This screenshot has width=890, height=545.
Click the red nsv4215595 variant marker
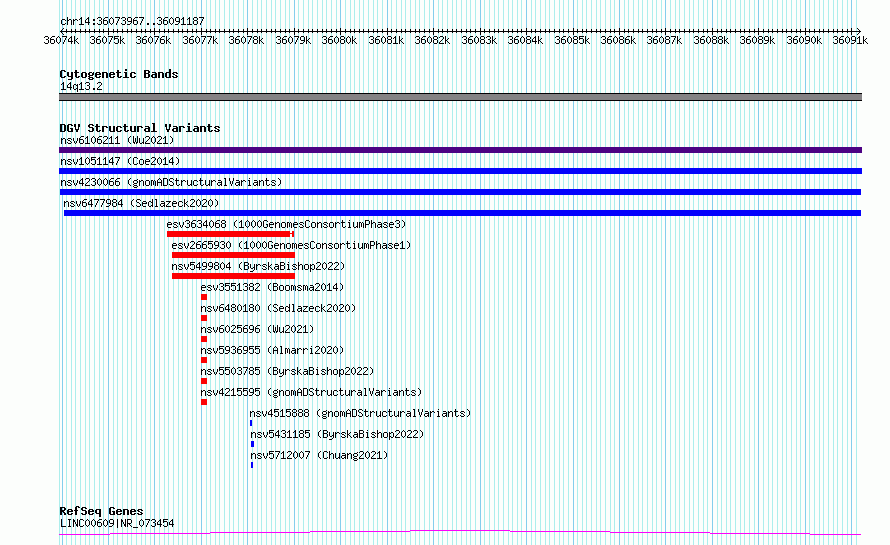204,402
